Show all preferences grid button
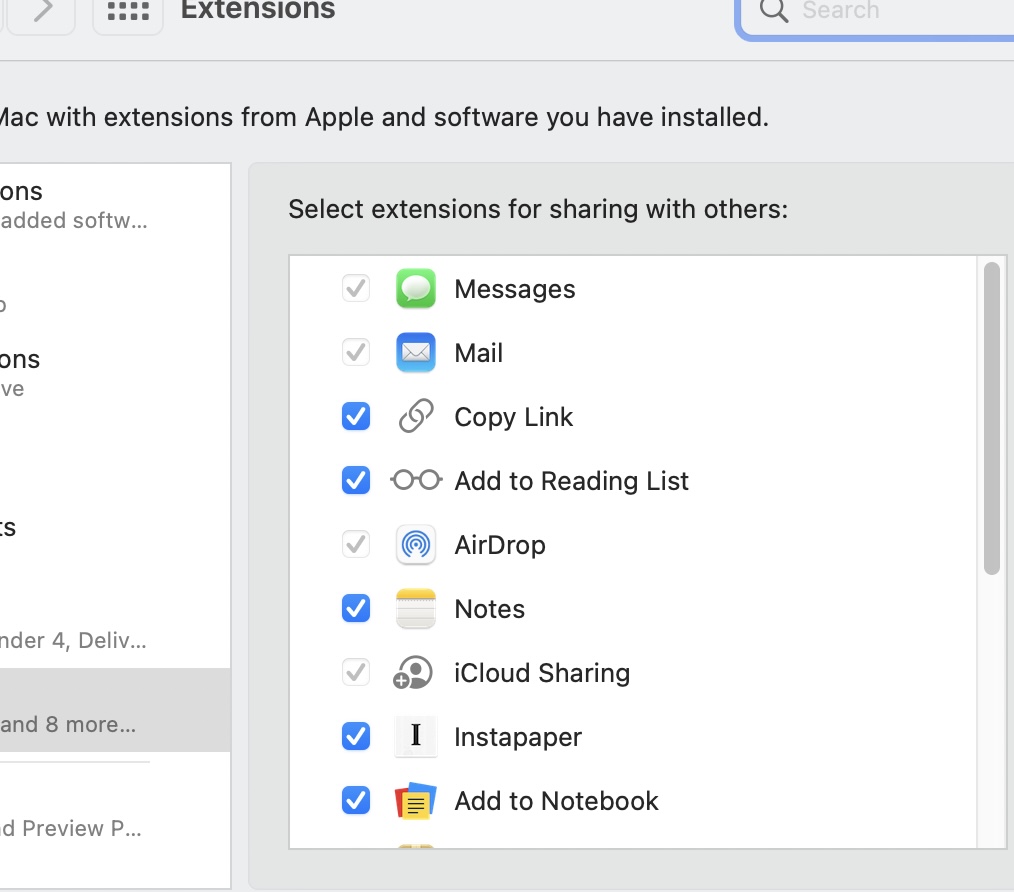Screen dimensions: 1014x892 click(128, 11)
